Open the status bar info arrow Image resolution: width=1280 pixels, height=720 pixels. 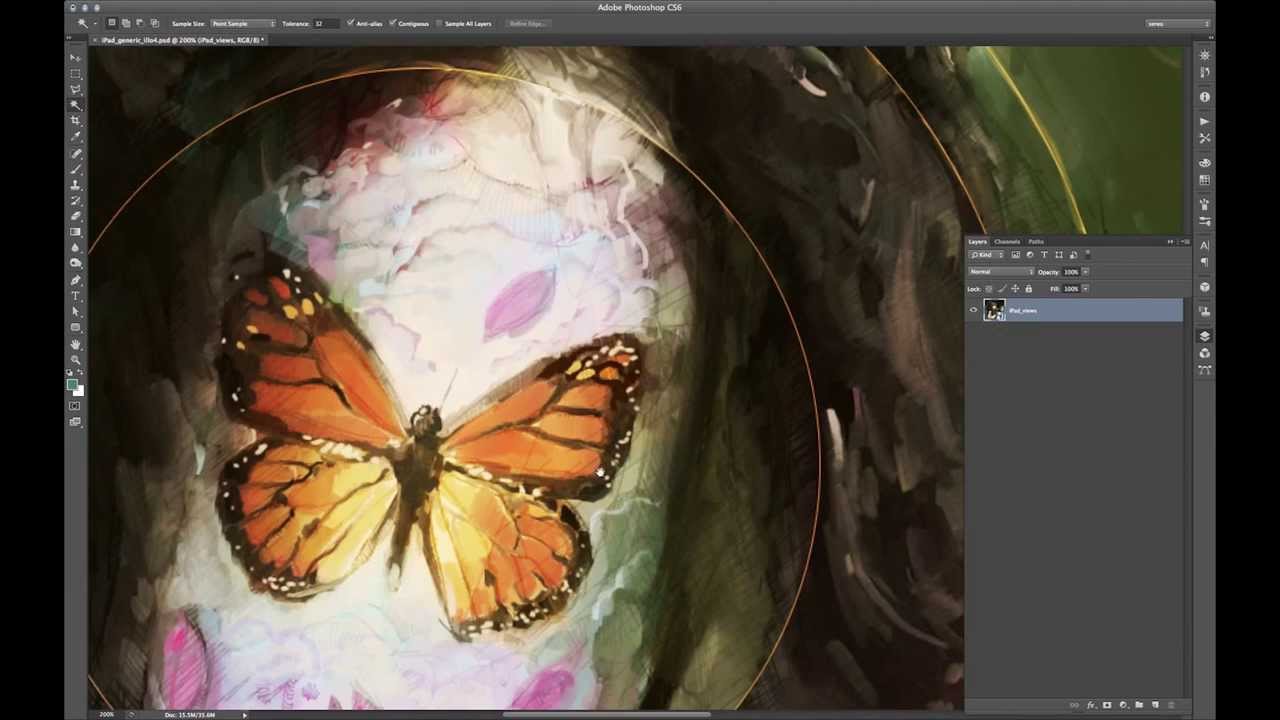pyautogui.click(x=244, y=714)
